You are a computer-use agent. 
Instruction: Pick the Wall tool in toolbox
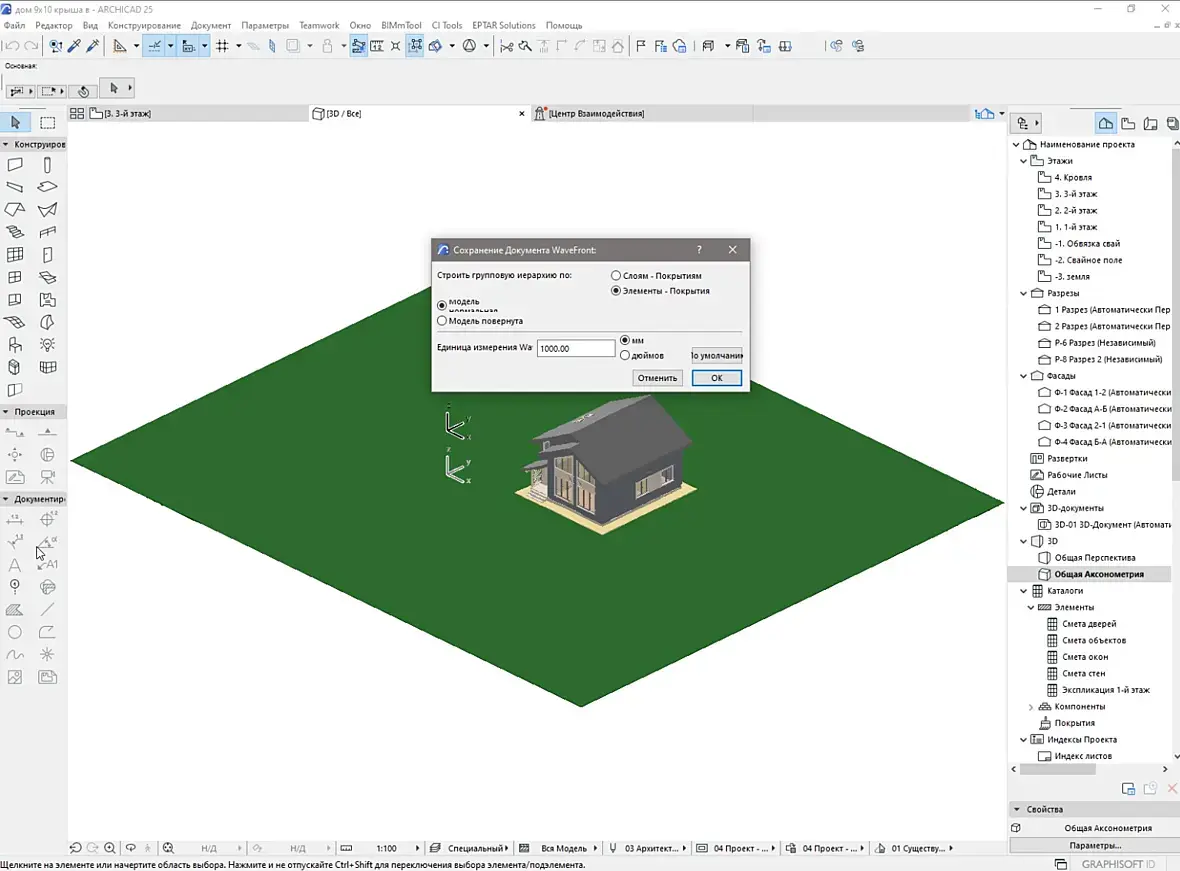click(15, 165)
